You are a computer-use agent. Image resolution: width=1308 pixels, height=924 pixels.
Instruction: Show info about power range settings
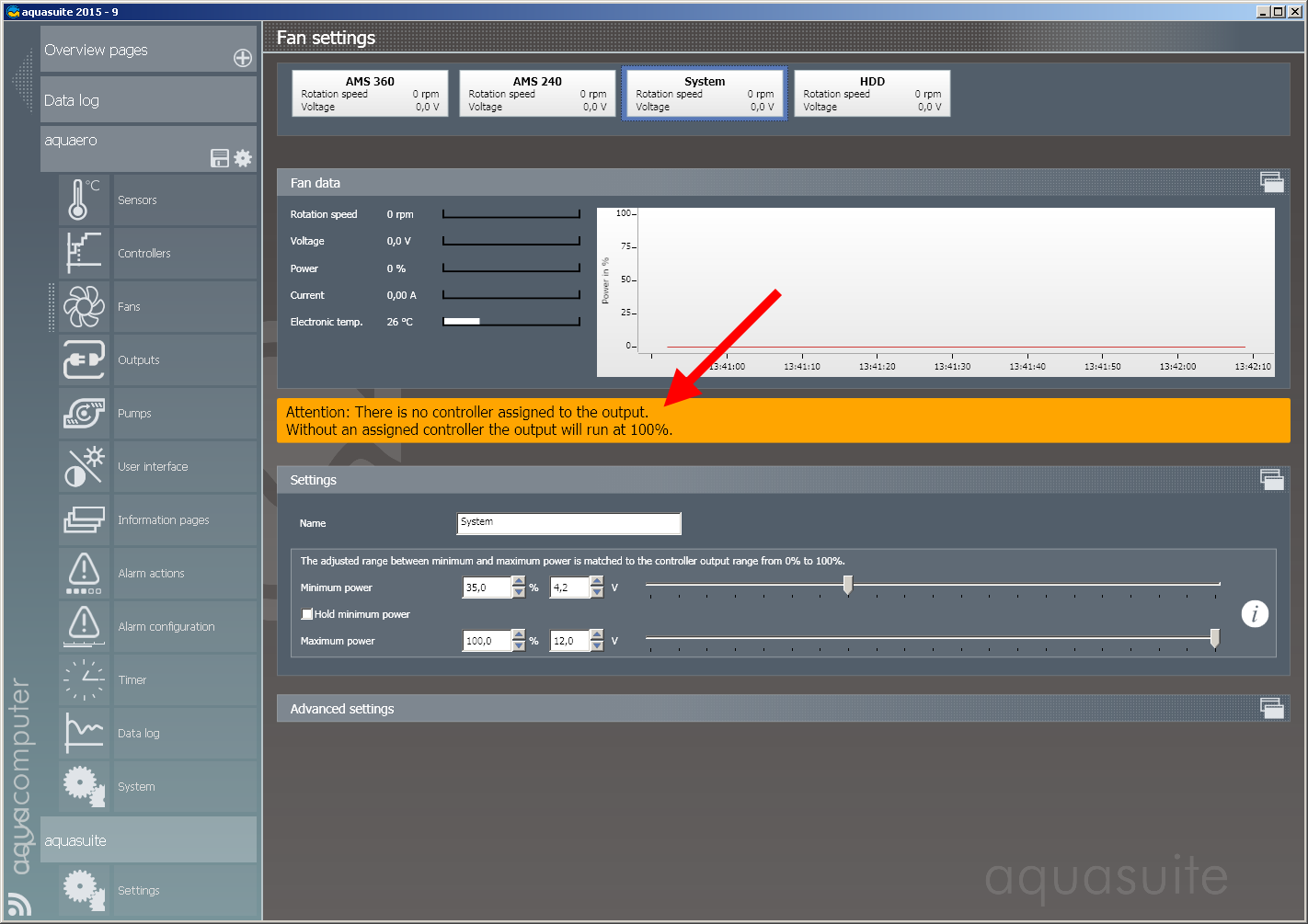[x=1255, y=613]
